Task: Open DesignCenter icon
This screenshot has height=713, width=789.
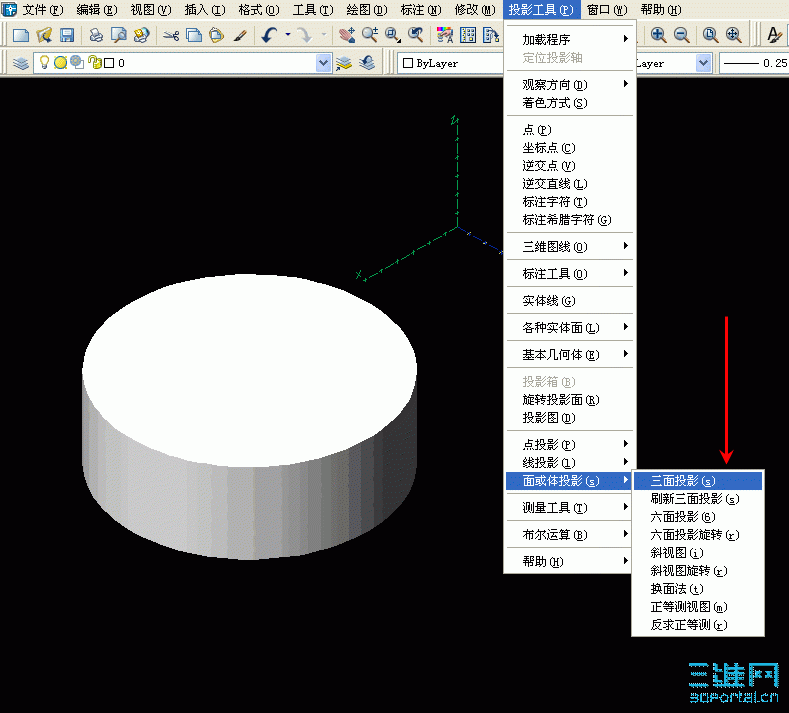Action: pyautogui.click(x=468, y=35)
